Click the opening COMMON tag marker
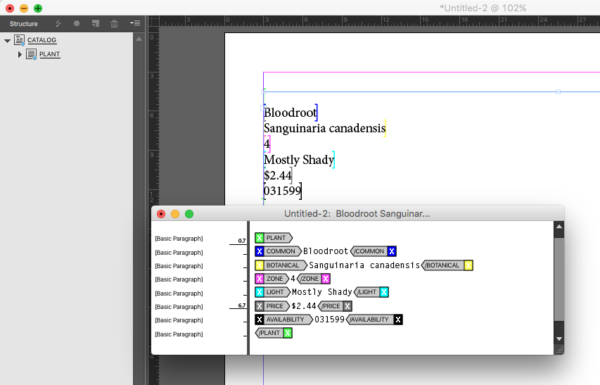Image resolution: width=600 pixels, height=385 pixels. (x=278, y=251)
